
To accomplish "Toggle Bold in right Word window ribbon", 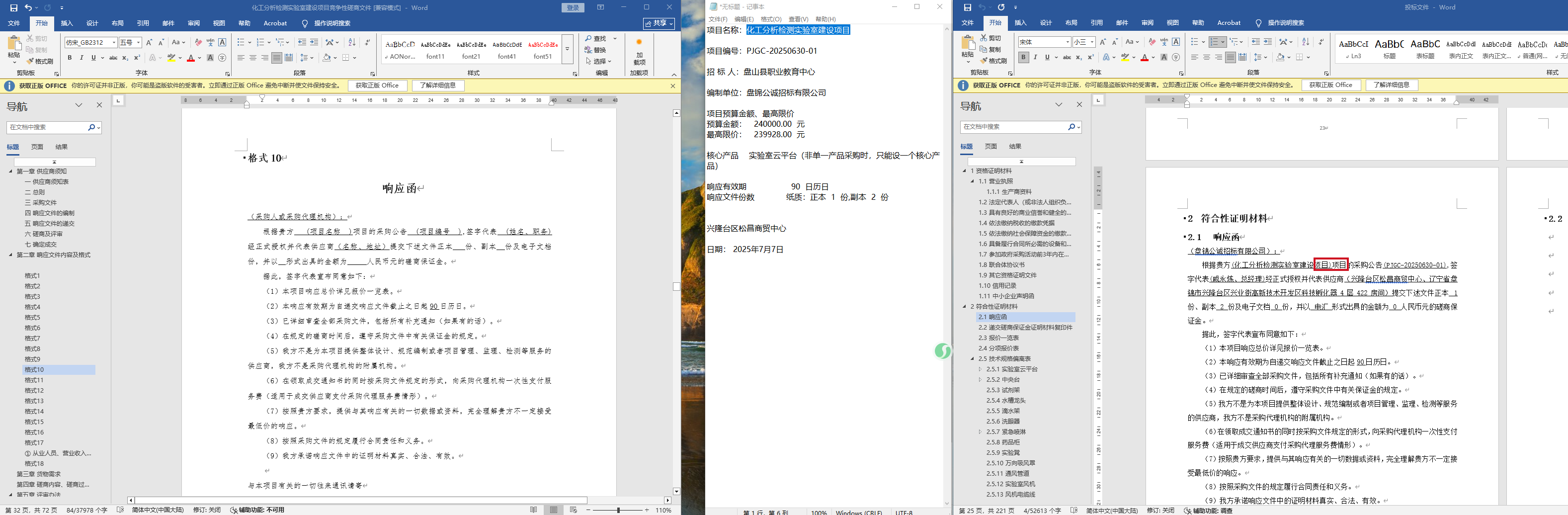I will coord(1023,57).
